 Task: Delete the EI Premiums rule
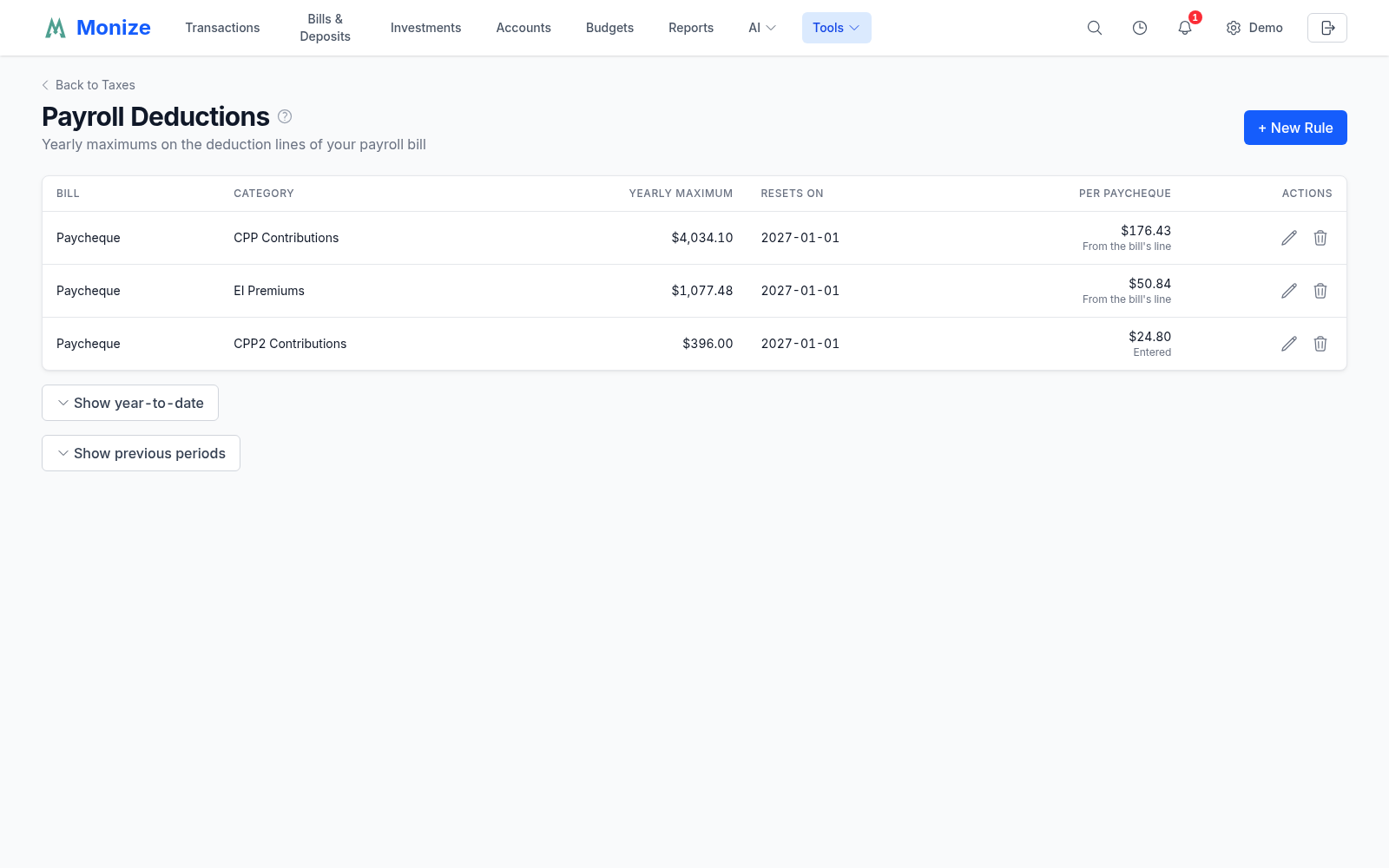tap(1320, 291)
